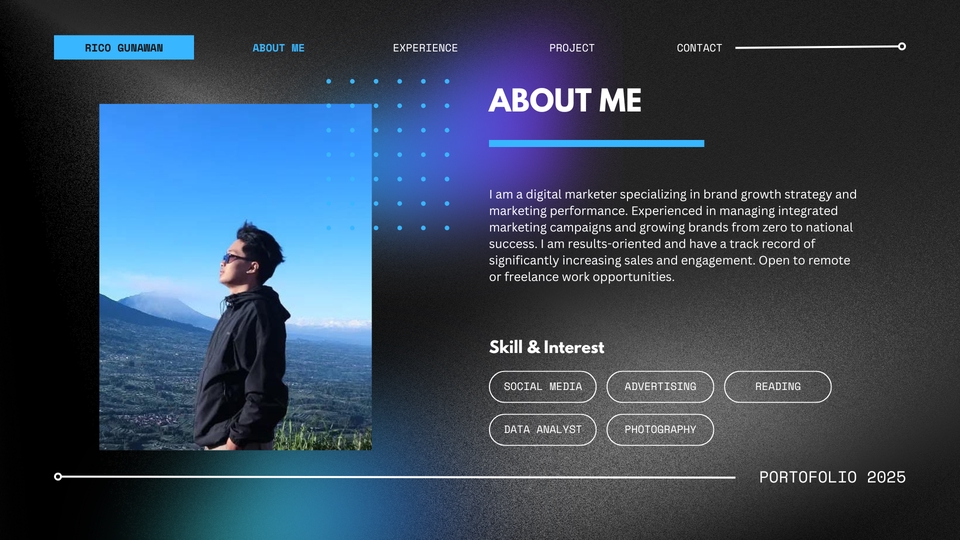Screen dimensions: 960x540
Task: Click the bio paragraph about digital marketer
Action: [672, 235]
